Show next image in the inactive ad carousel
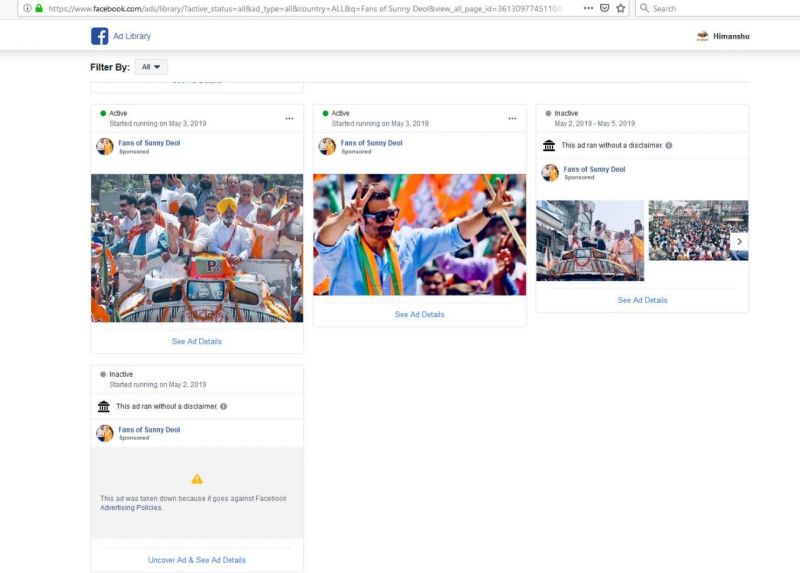The image size is (800, 573). [x=738, y=241]
